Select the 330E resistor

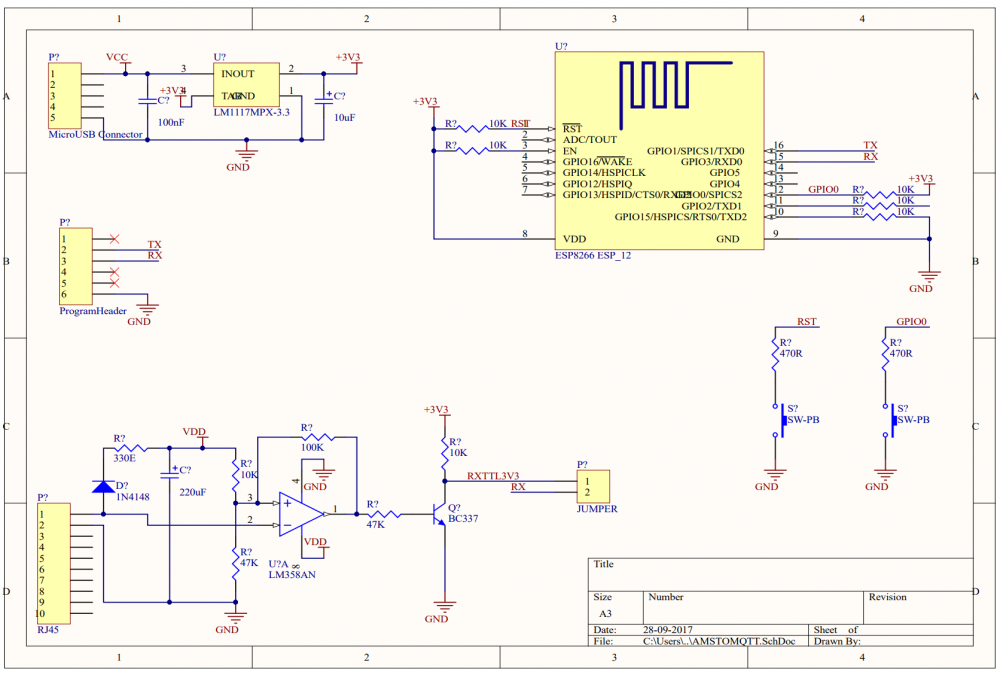(x=128, y=448)
